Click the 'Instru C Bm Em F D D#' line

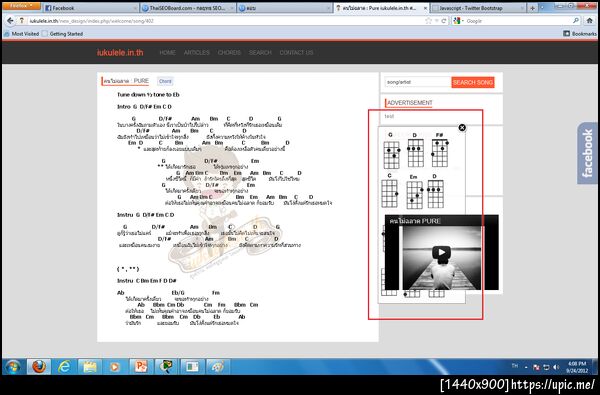click(x=146, y=281)
